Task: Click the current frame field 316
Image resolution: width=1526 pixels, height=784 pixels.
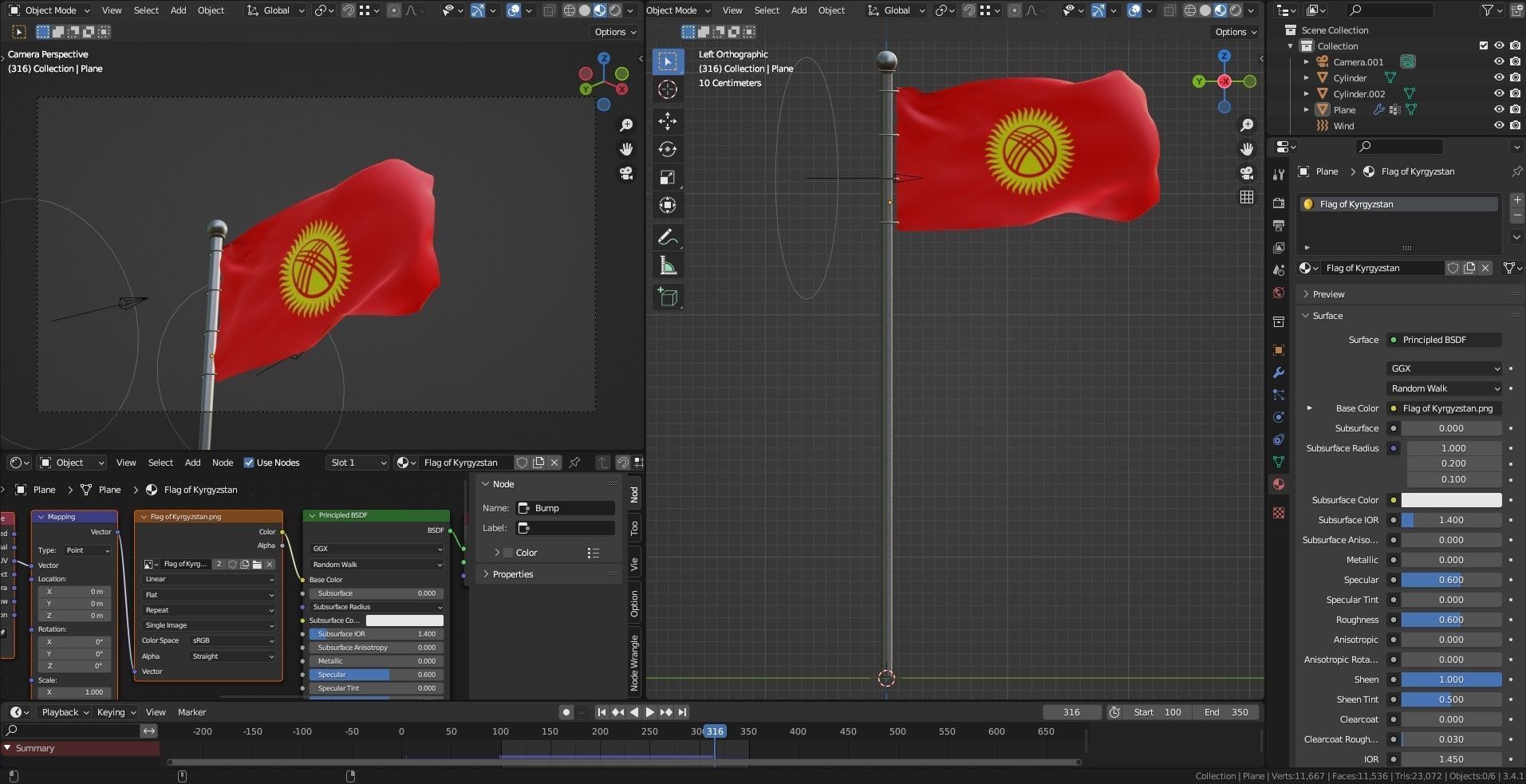Action: click(x=1071, y=712)
